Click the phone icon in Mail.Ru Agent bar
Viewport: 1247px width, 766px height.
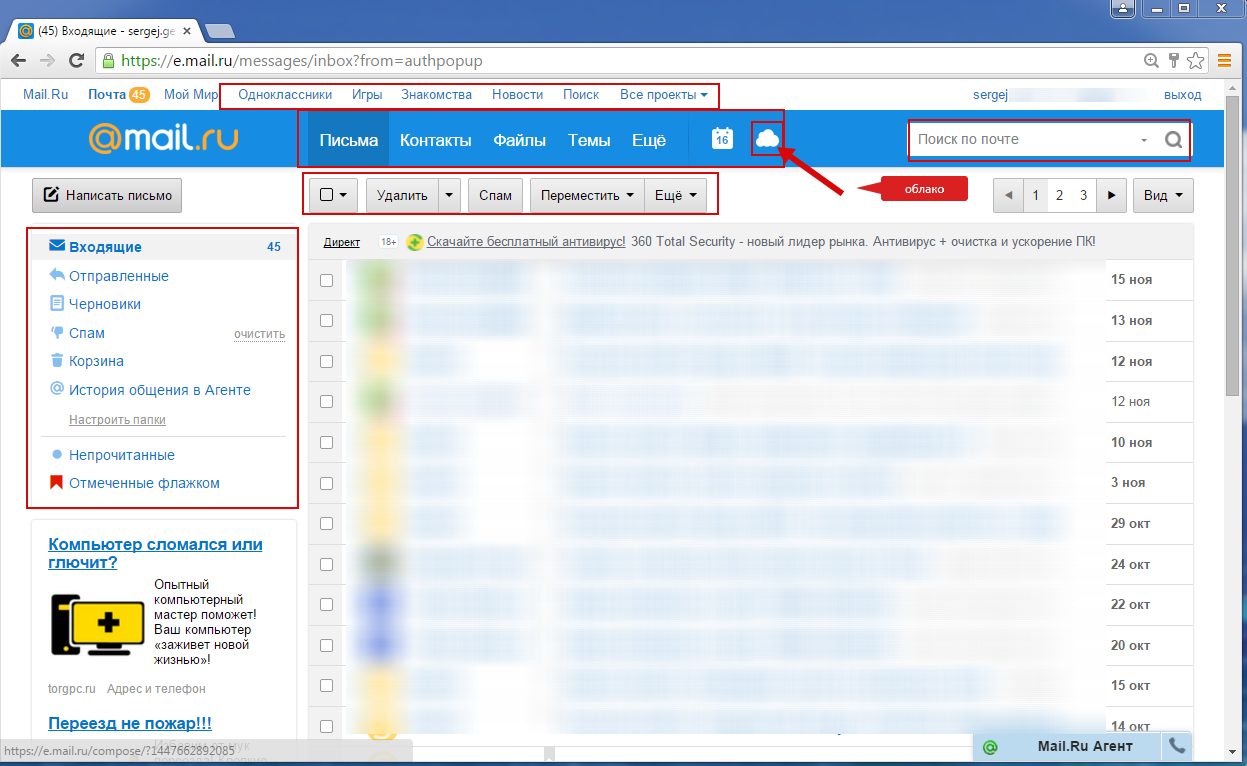point(1177,747)
